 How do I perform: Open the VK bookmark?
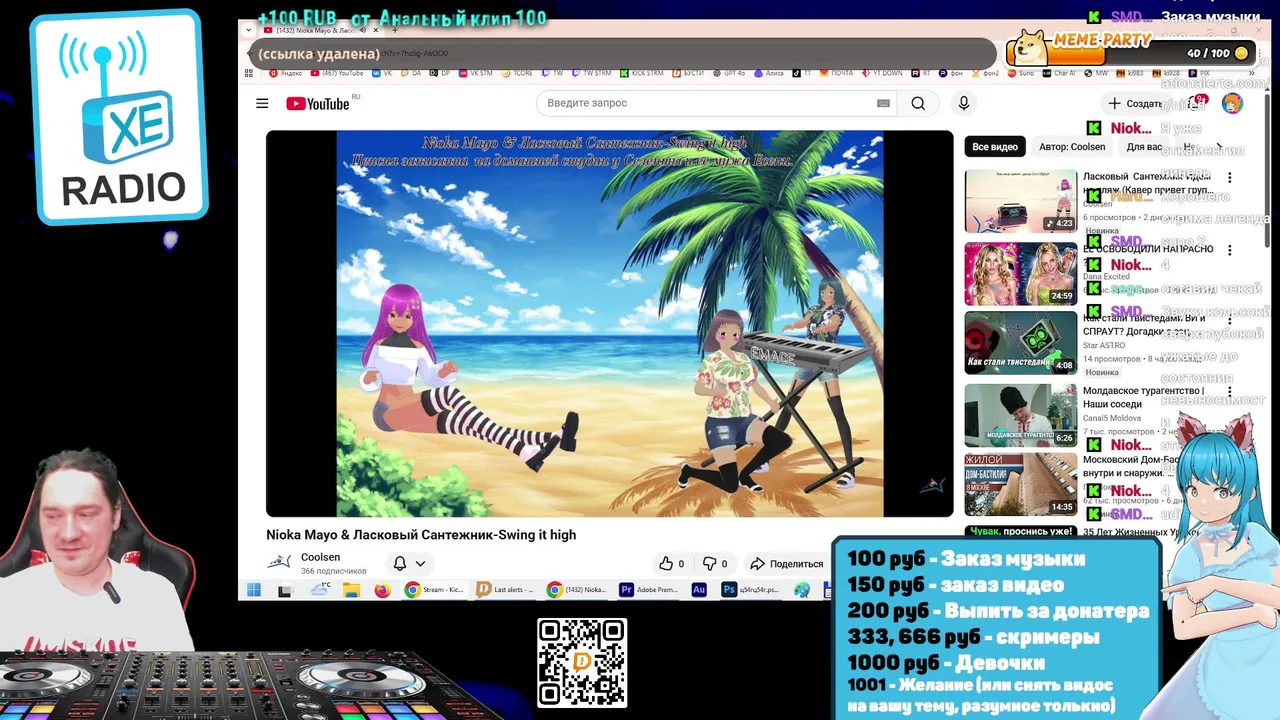(x=382, y=73)
